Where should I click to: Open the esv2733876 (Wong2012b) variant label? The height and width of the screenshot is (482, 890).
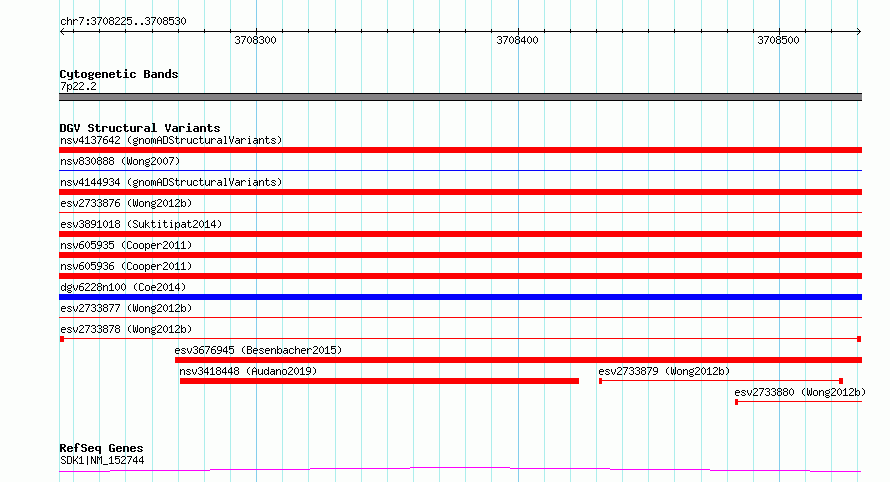[126, 203]
